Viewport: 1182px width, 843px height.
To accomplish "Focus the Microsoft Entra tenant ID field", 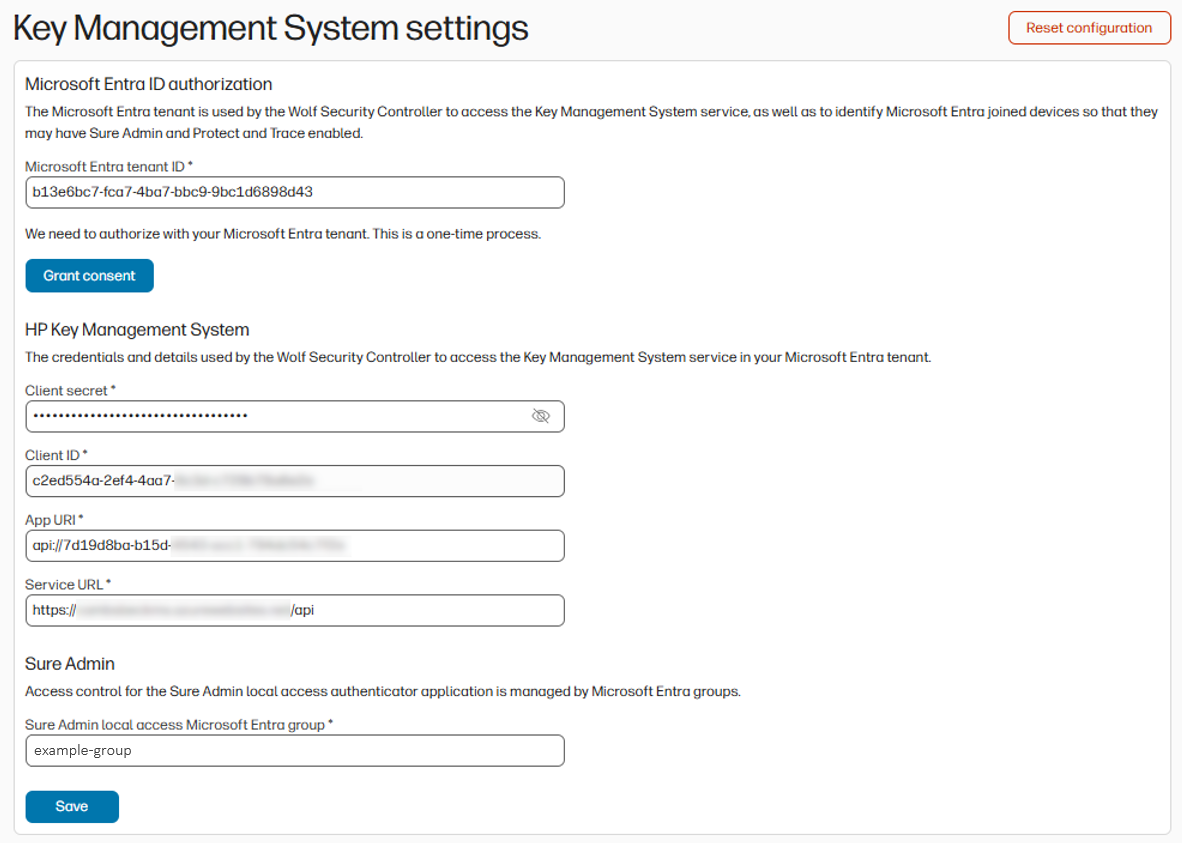I will point(295,192).
